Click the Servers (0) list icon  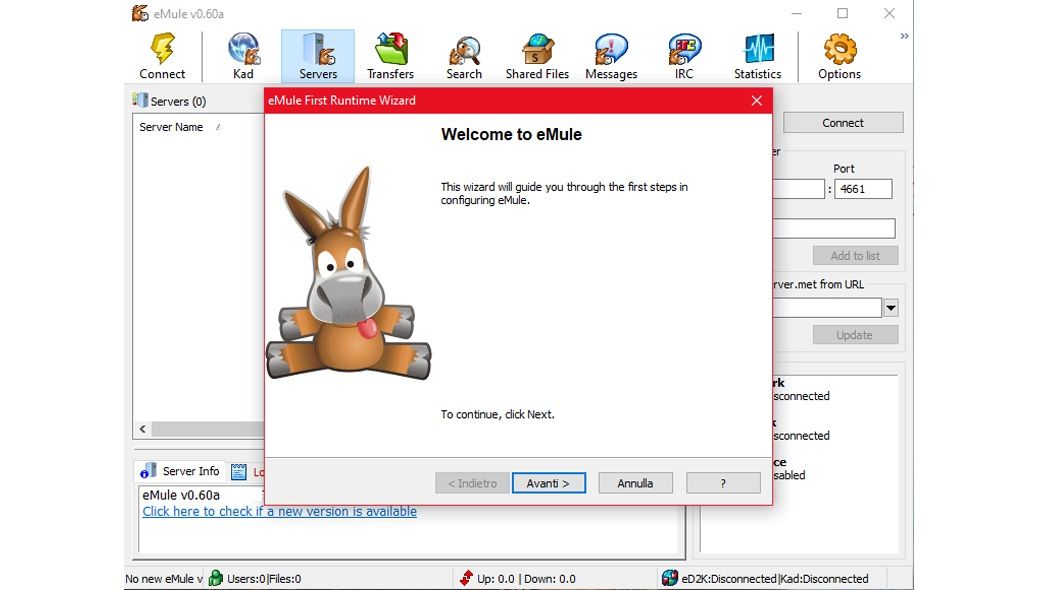click(x=140, y=100)
